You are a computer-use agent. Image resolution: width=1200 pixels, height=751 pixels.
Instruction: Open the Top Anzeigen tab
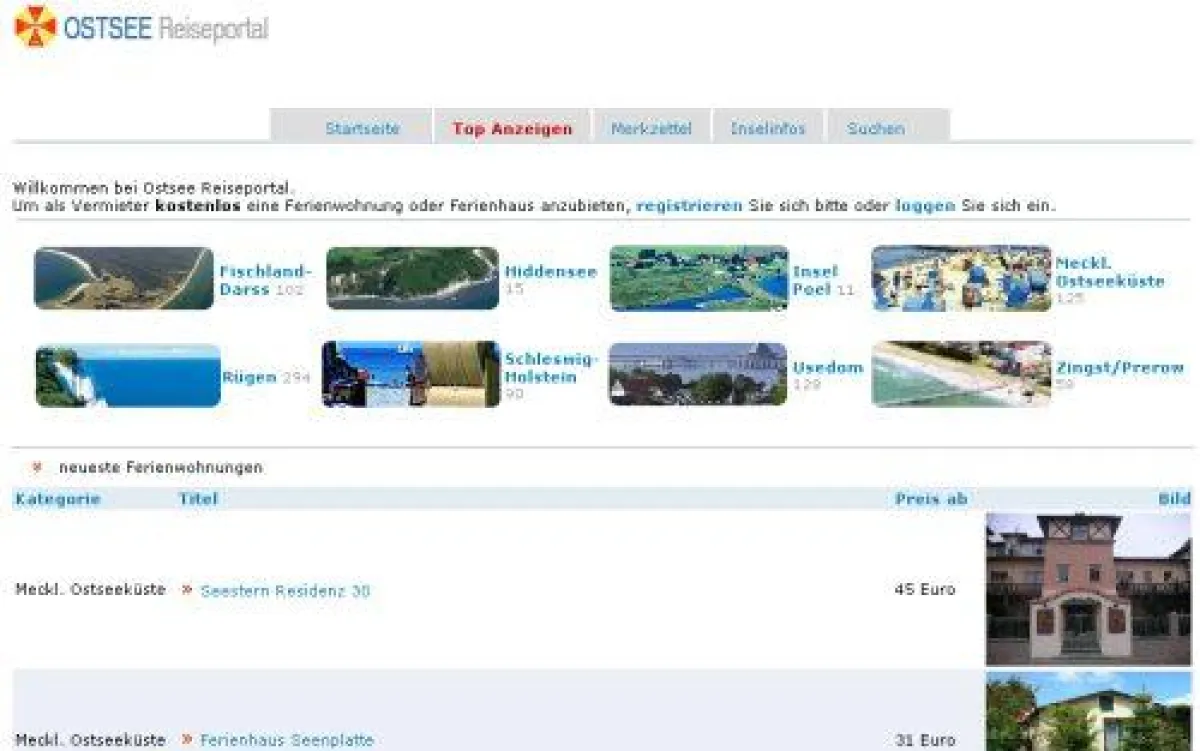[x=512, y=129]
